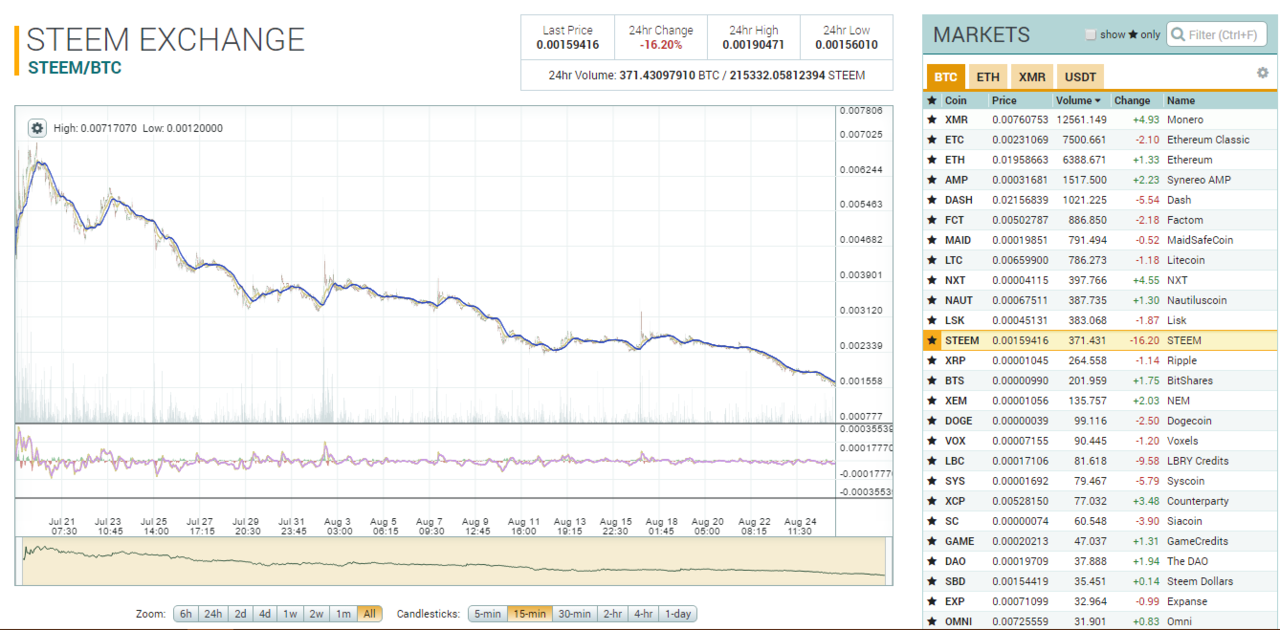This screenshot has height=630, width=1280.
Task: Toggle the star for the DASH row
Action: [932, 200]
